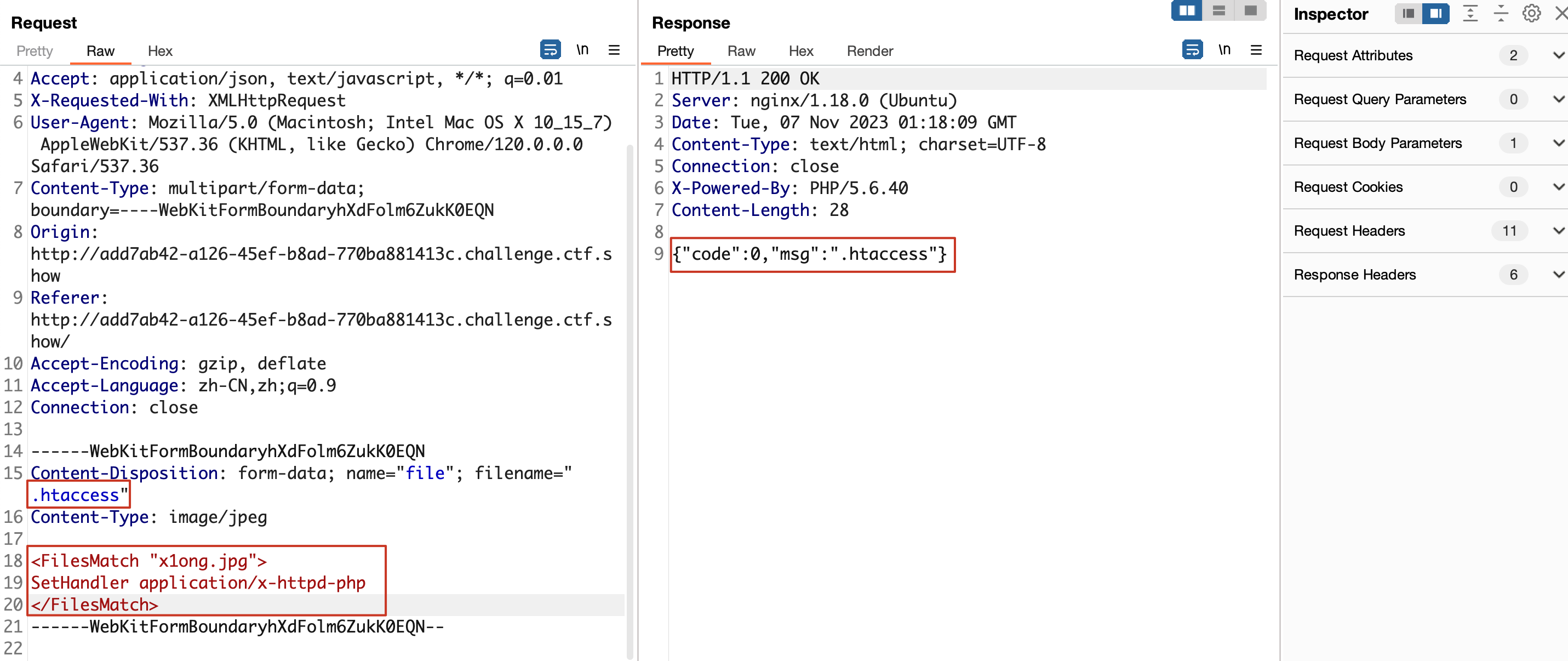
Task: Expand Response Headers section chevron
Action: 1558,275
